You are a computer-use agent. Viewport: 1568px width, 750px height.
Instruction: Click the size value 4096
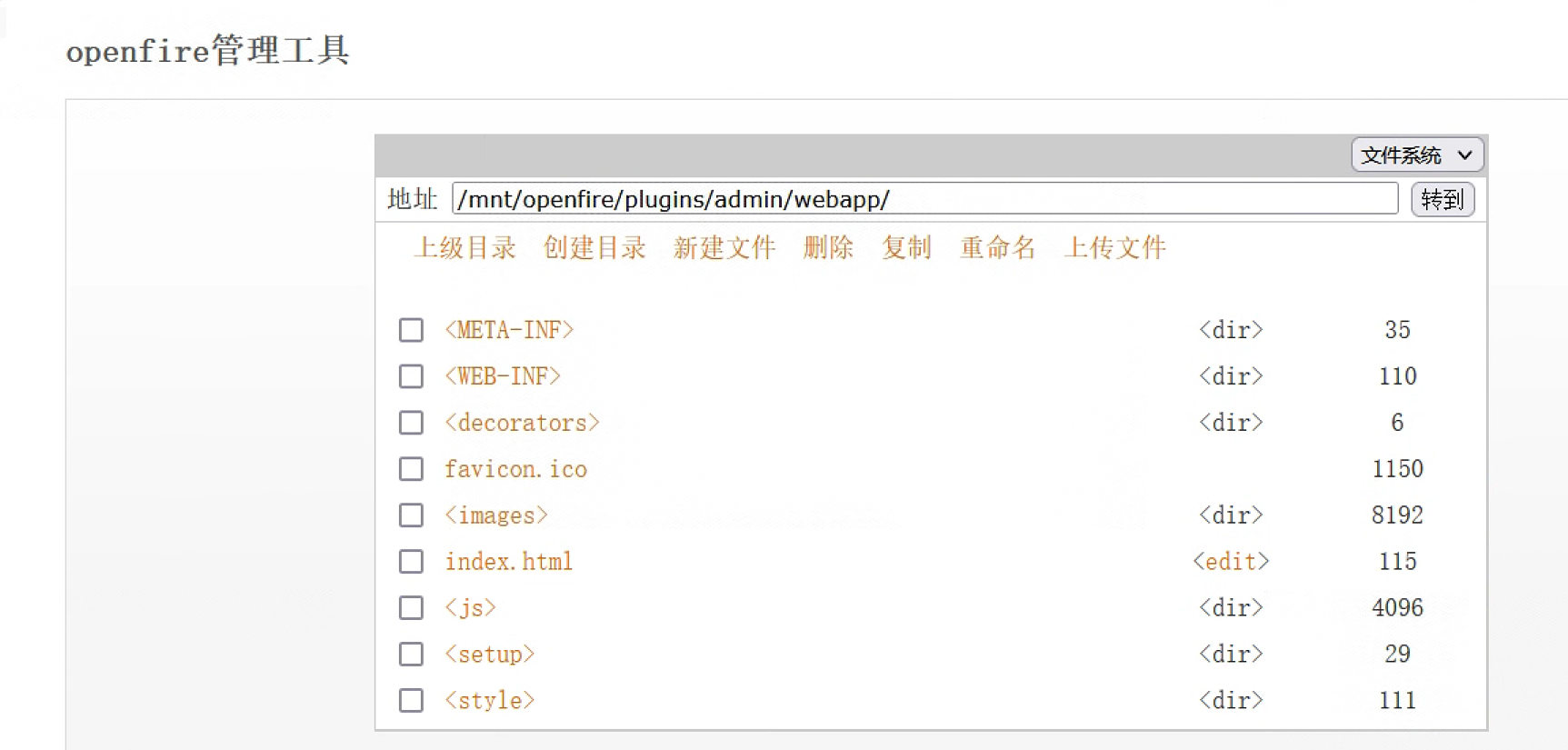(x=1397, y=608)
